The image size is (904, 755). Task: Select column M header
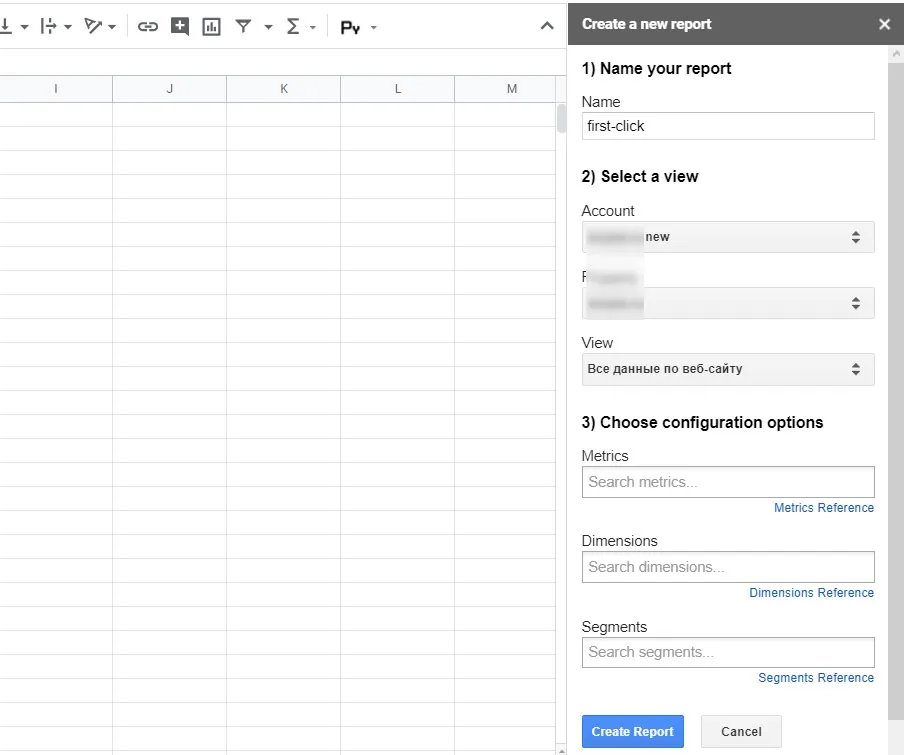(x=505, y=89)
